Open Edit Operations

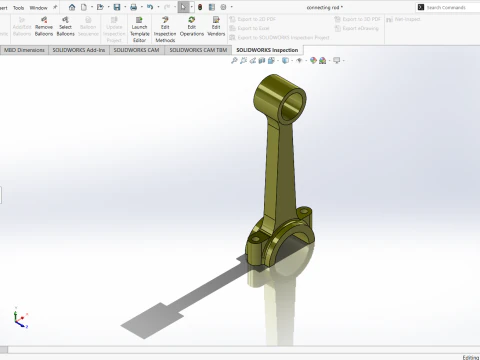tap(192, 26)
